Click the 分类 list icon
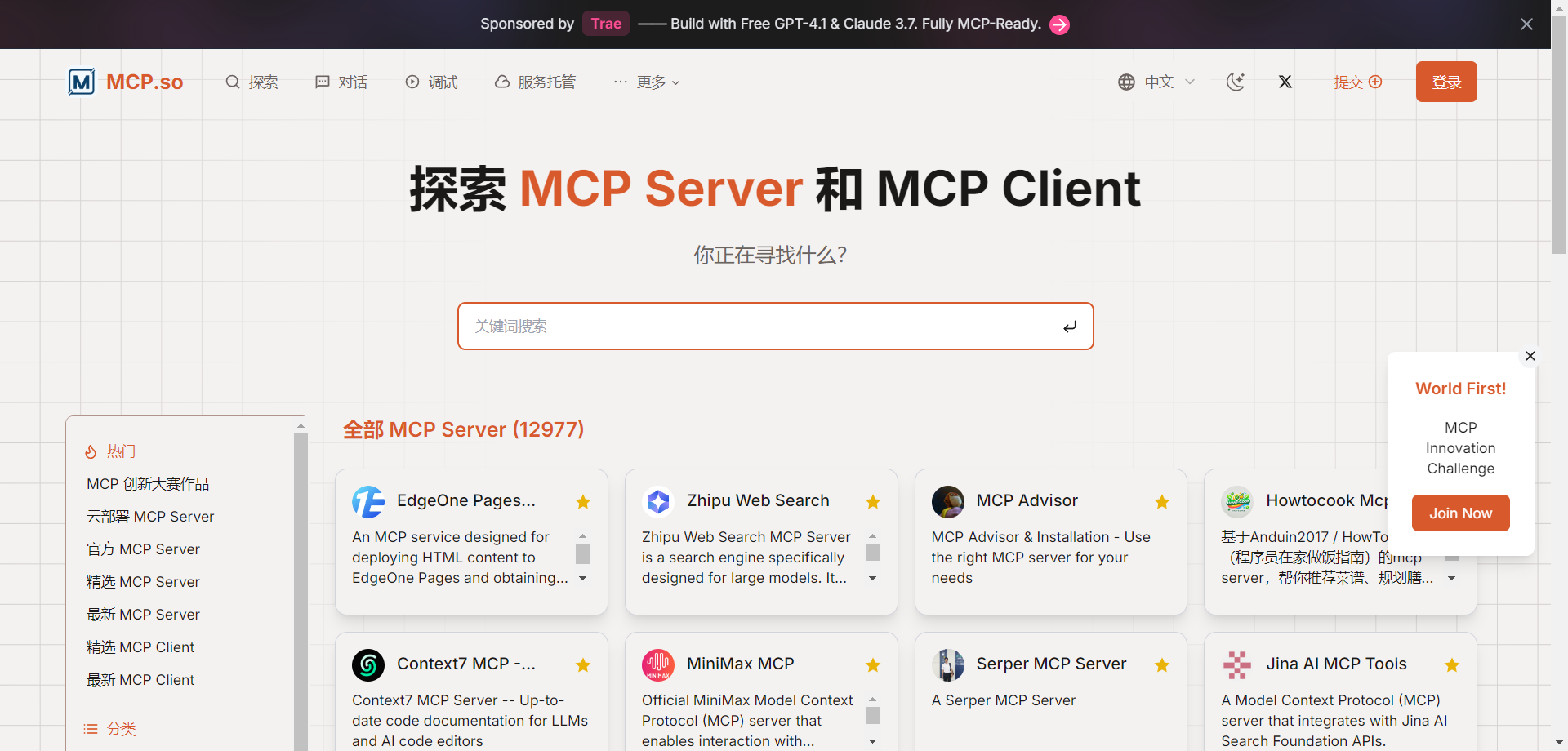 pos(91,729)
